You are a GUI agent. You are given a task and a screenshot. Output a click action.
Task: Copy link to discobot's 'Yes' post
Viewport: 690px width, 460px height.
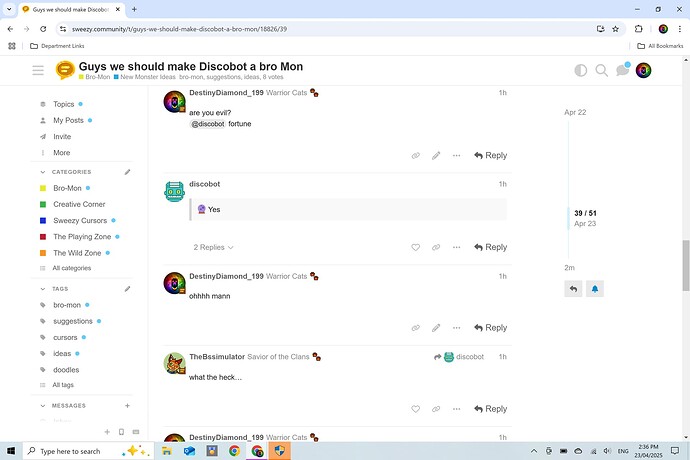pyautogui.click(x=436, y=247)
